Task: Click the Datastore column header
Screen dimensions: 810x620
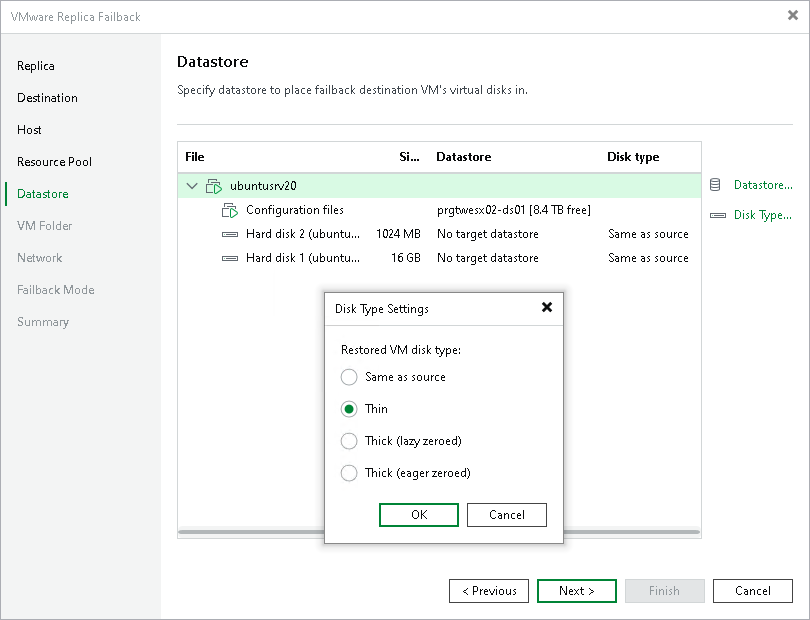Action: pyautogui.click(x=463, y=157)
